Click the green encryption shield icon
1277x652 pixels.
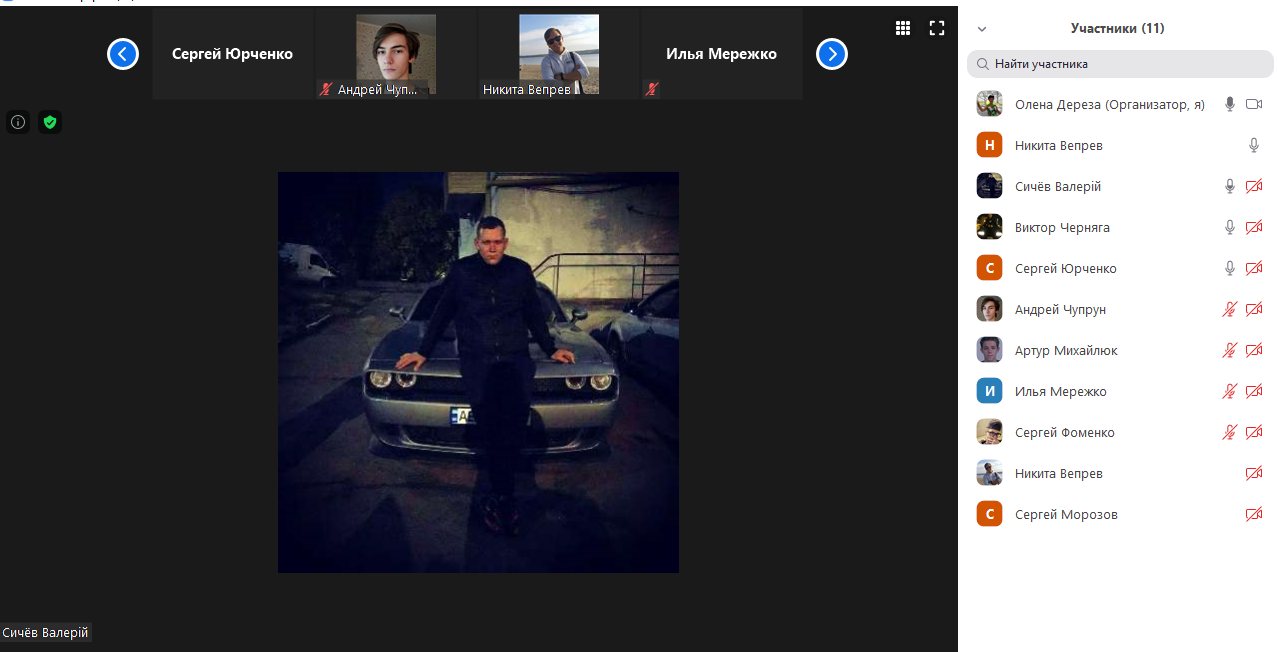point(50,122)
